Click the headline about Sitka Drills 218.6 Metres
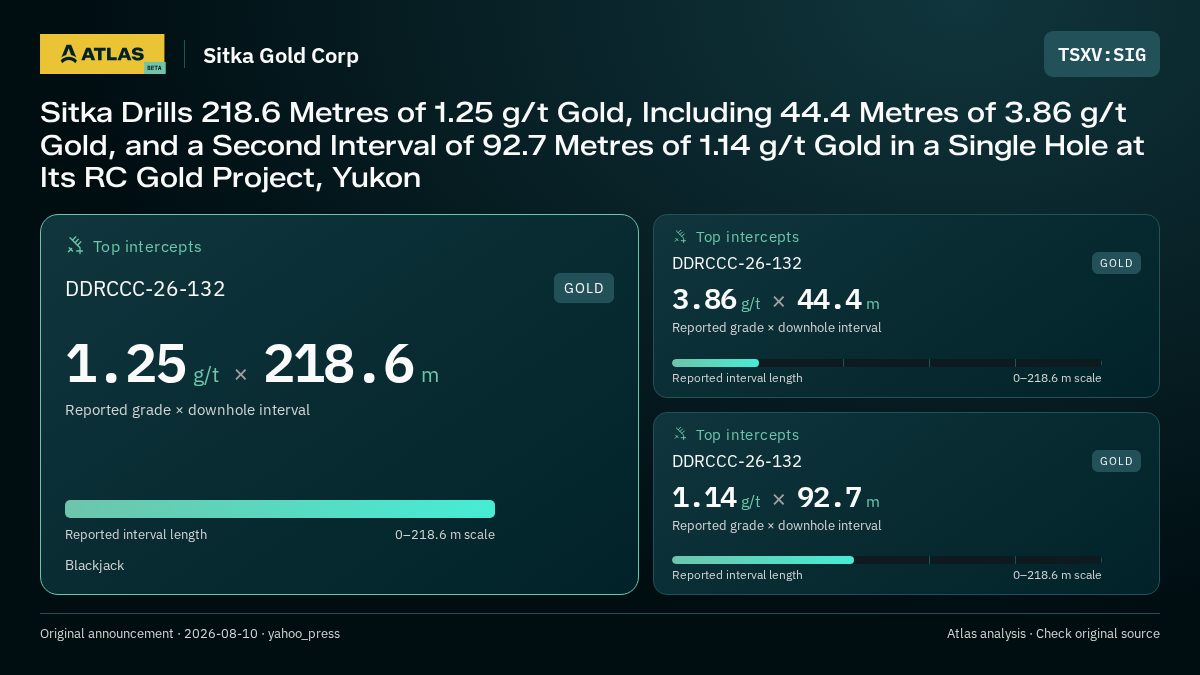 click(x=592, y=146)
